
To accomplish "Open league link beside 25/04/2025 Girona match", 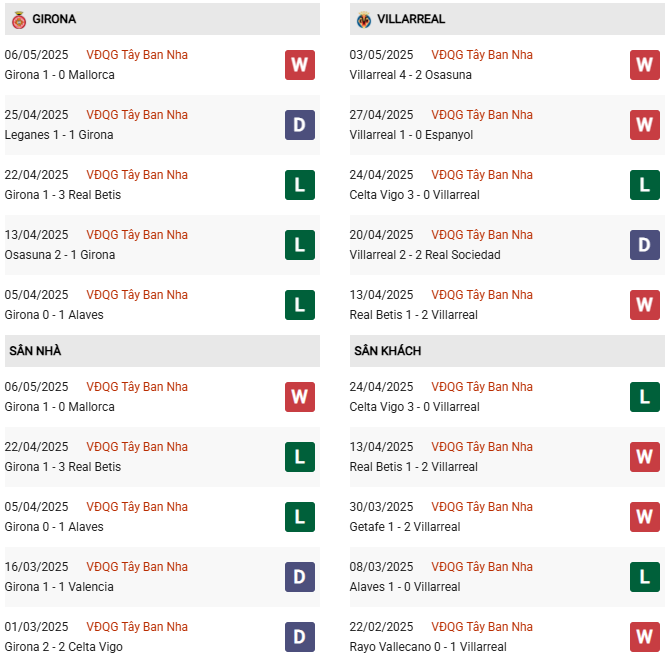I will pos(137,115).
